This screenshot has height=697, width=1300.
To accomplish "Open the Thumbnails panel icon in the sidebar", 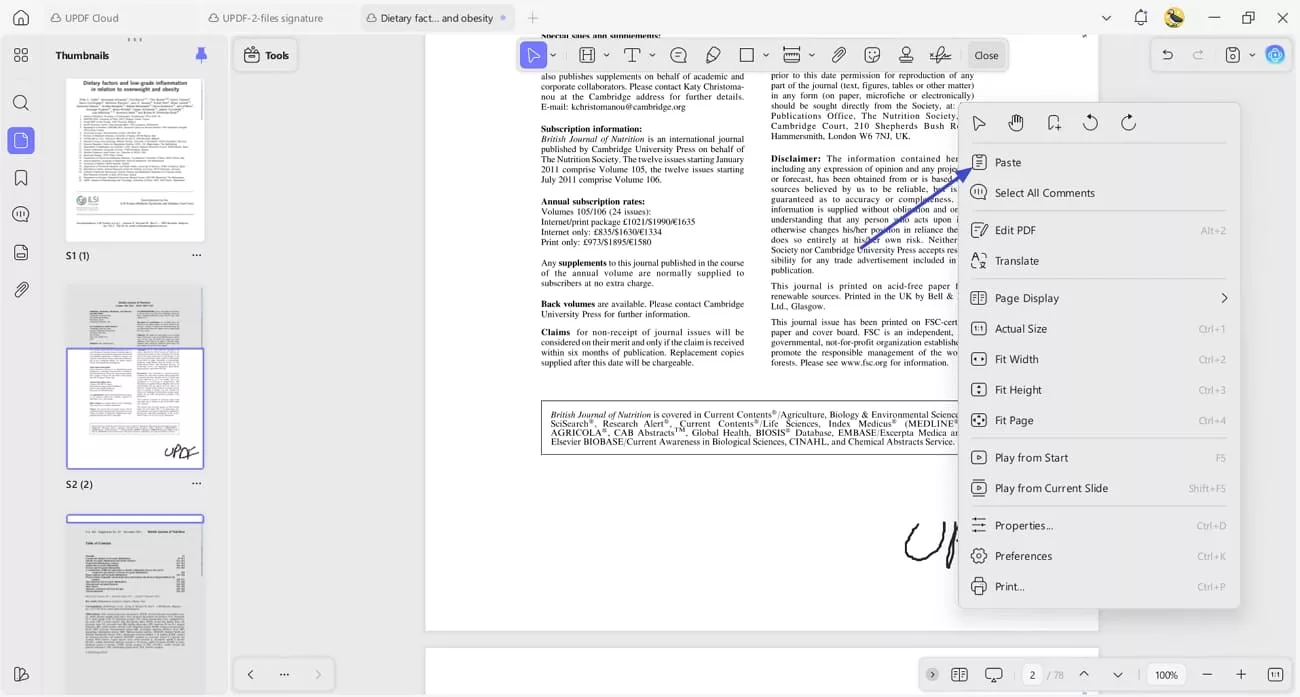I will click(21, 141).
